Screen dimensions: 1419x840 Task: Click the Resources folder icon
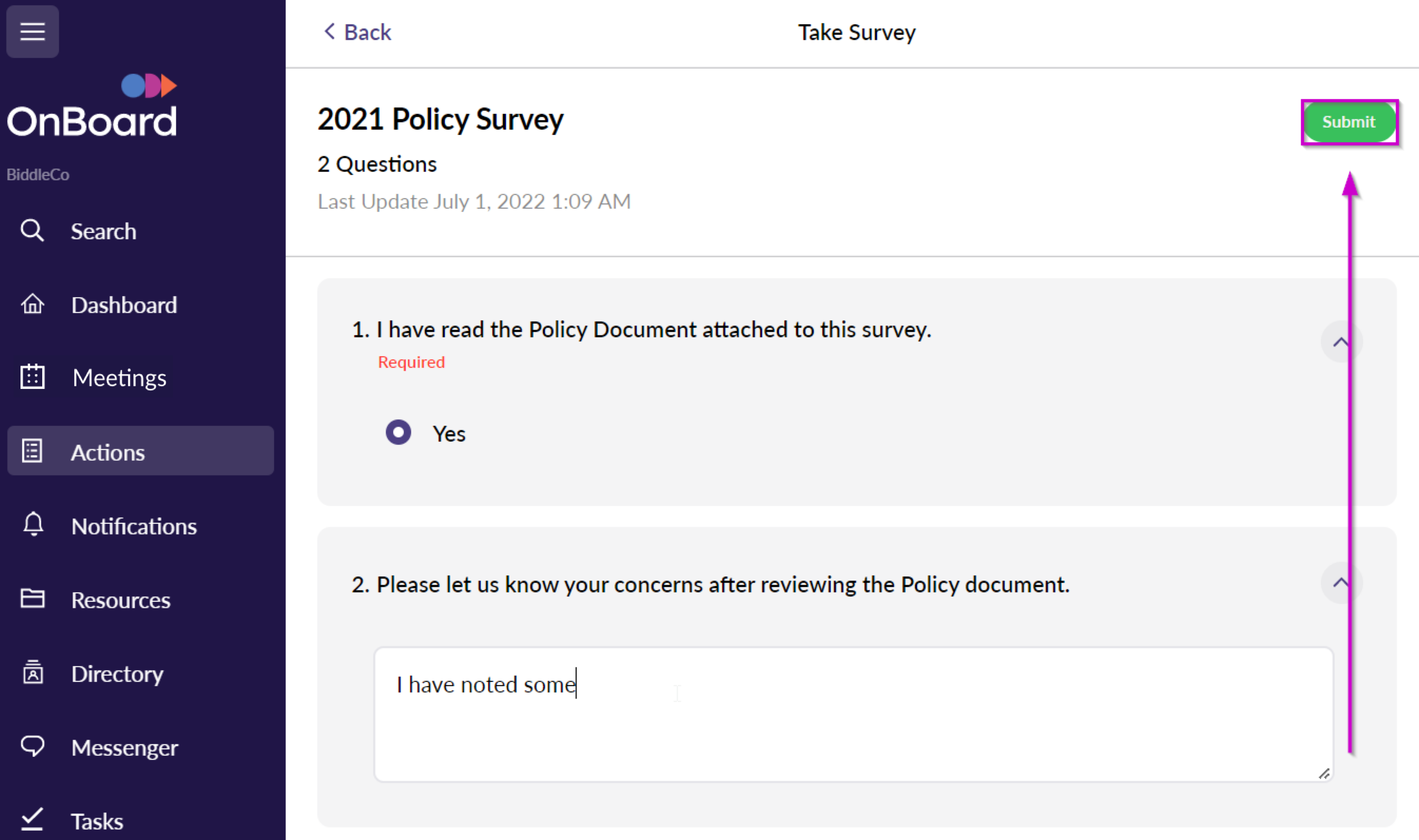[32, 599]
